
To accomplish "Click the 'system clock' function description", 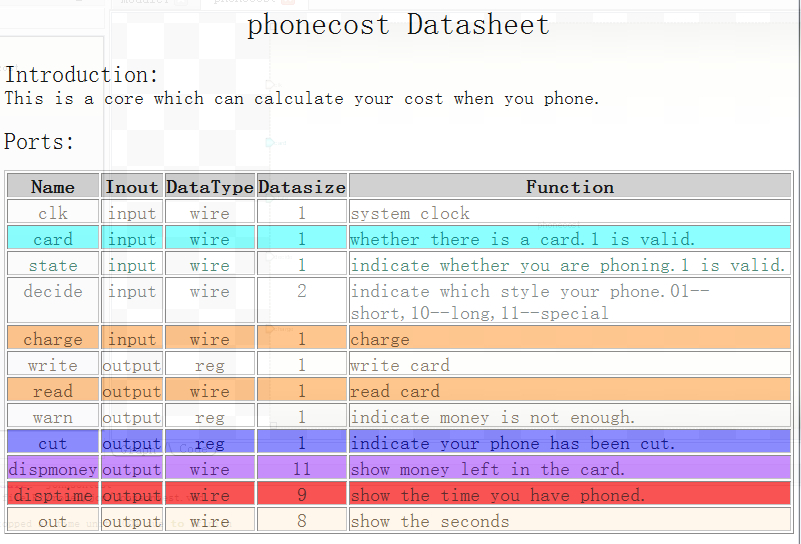I will 410,213.
